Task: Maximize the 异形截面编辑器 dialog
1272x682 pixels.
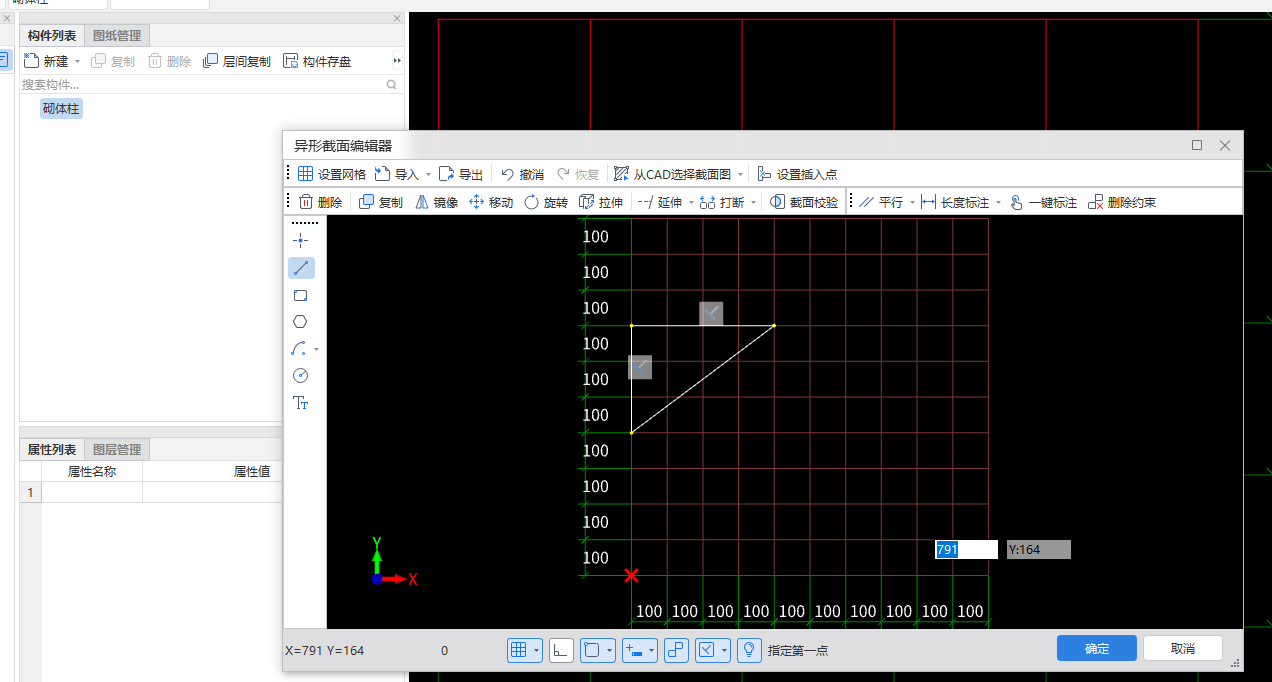Action: click(x=1197, y=145)
